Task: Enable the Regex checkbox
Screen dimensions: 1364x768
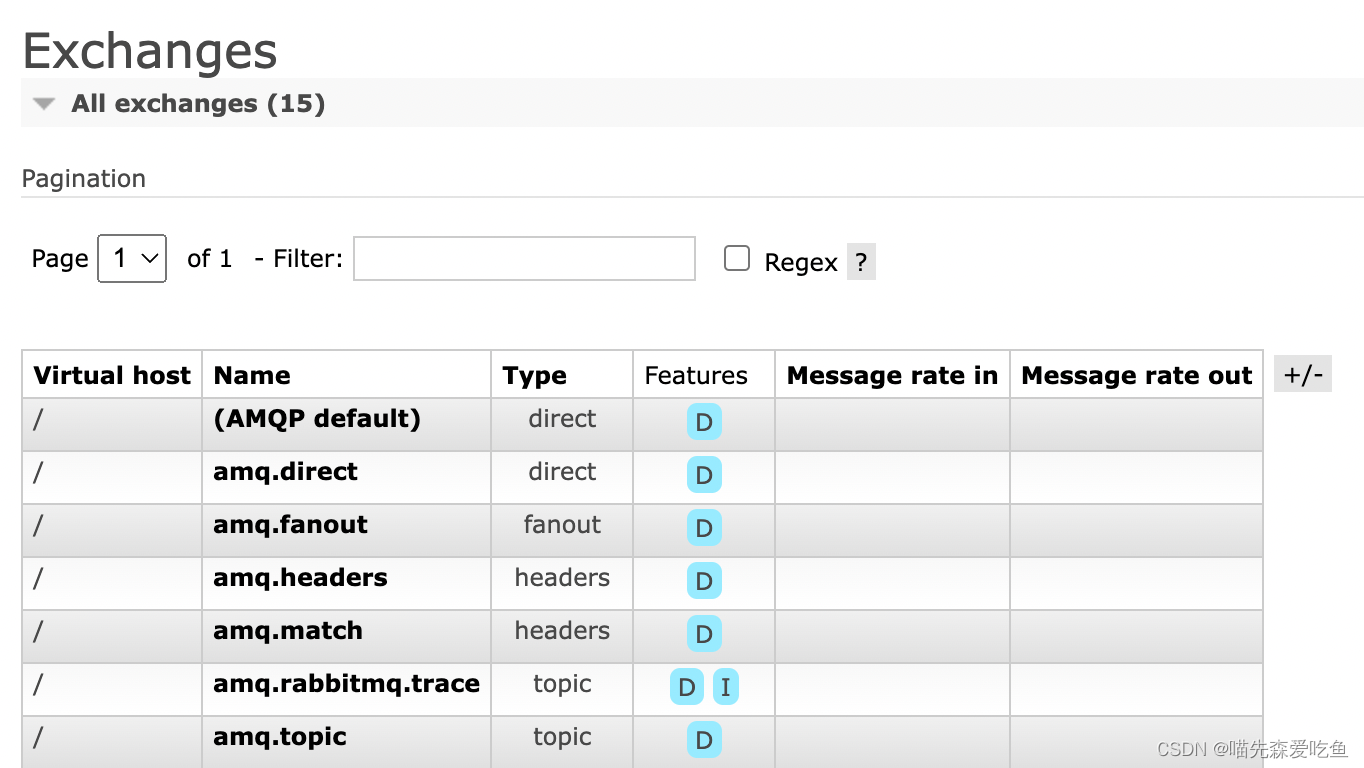Action: pos(737,259)
